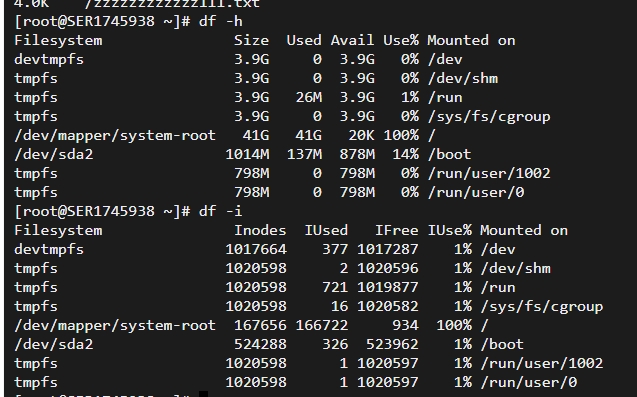The height and width of the screenshot is (397, 637).
Task: Click the /sys/fs/cgroup mount point in df -h
Action: 489,117
